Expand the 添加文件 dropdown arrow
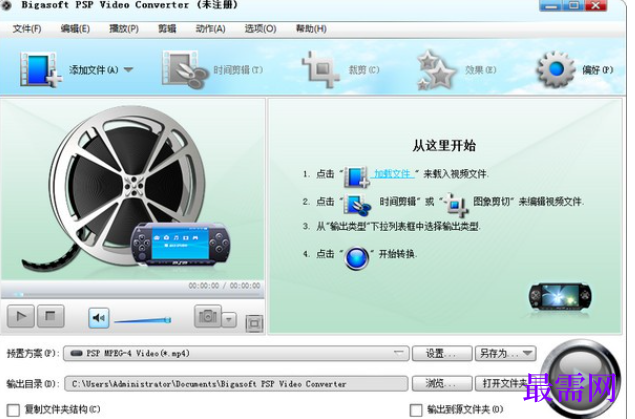Screen dimensions: 635x419 point(128,70)
